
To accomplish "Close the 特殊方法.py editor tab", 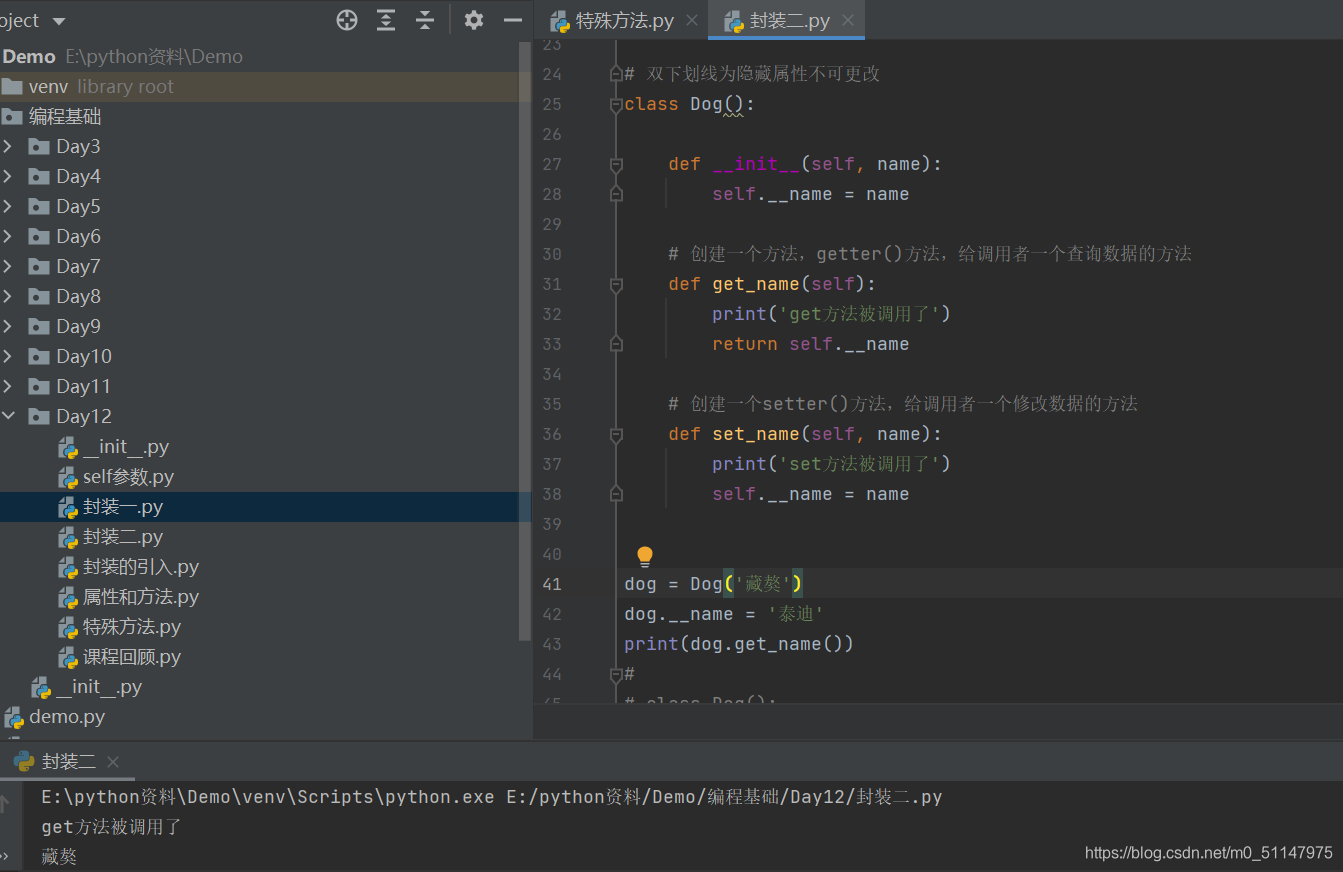I will tap(692, 20).
